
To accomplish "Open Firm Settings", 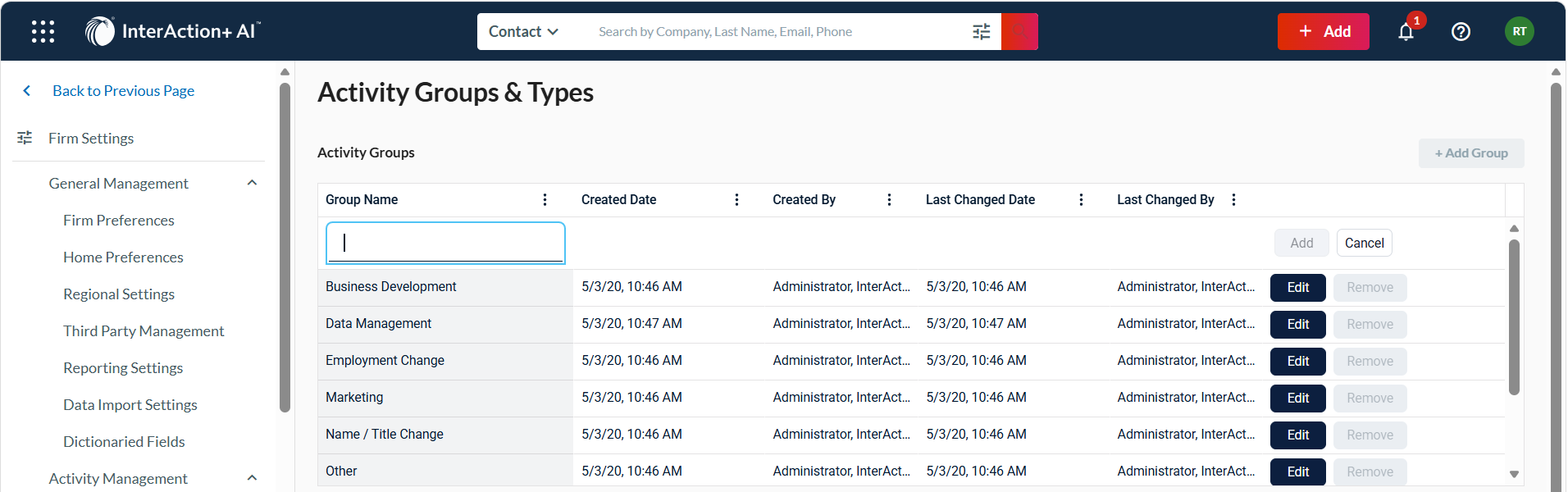I will pyautogui.click(x=91, y=138).
